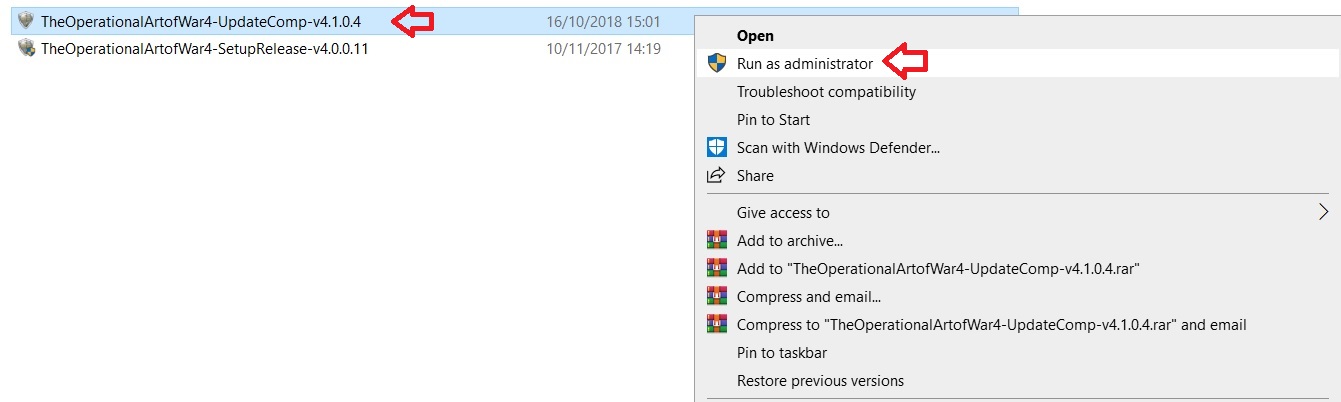Expand the Give access to submenu arrow

[x=1324, y=212]
